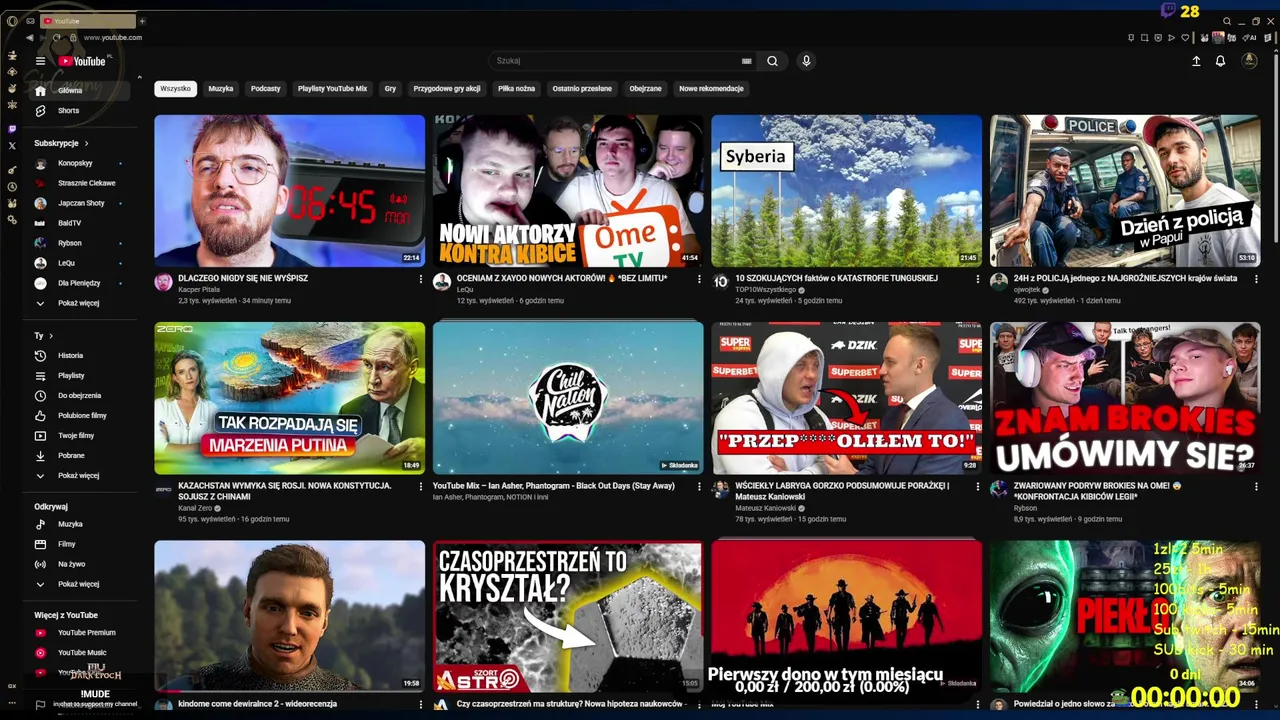Open options menu for 24H Z POLICJĄ video
Screen dimensions: 1280x720
click(x=1256, y=280)
